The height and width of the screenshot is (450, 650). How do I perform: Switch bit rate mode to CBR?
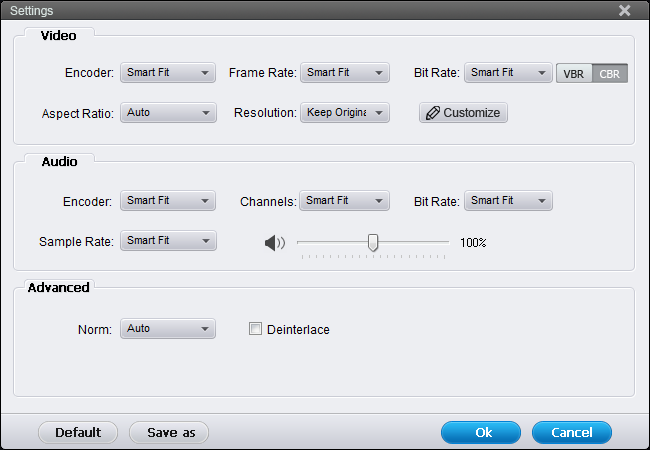(x=609, y=74)
